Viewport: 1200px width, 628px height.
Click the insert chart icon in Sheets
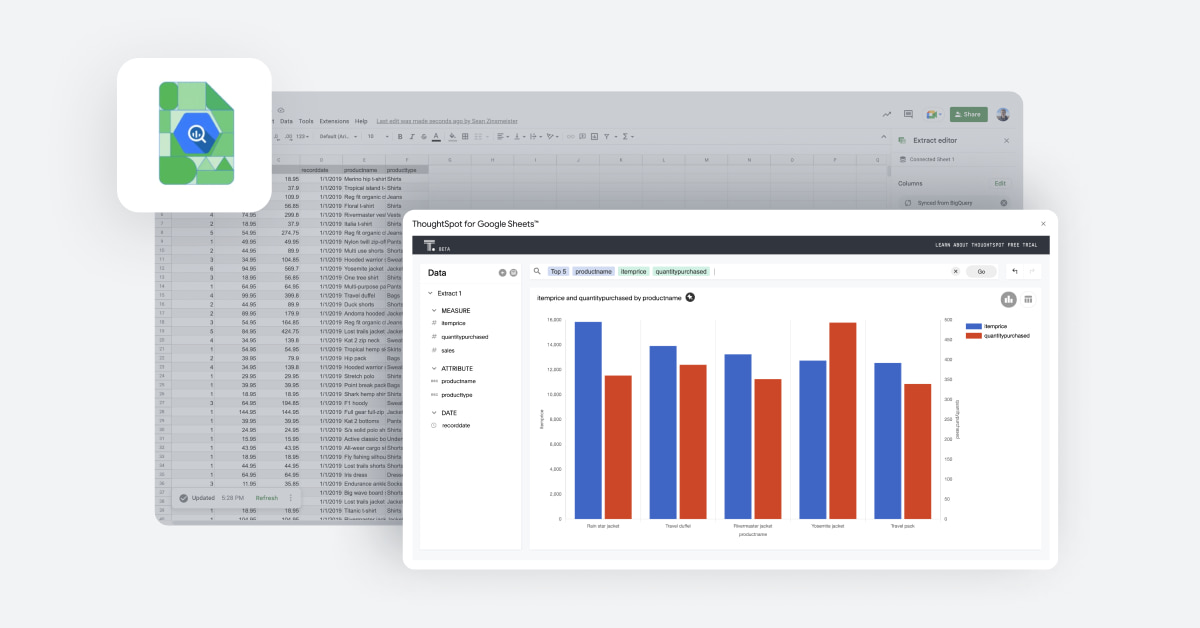[x=593, y=136]
